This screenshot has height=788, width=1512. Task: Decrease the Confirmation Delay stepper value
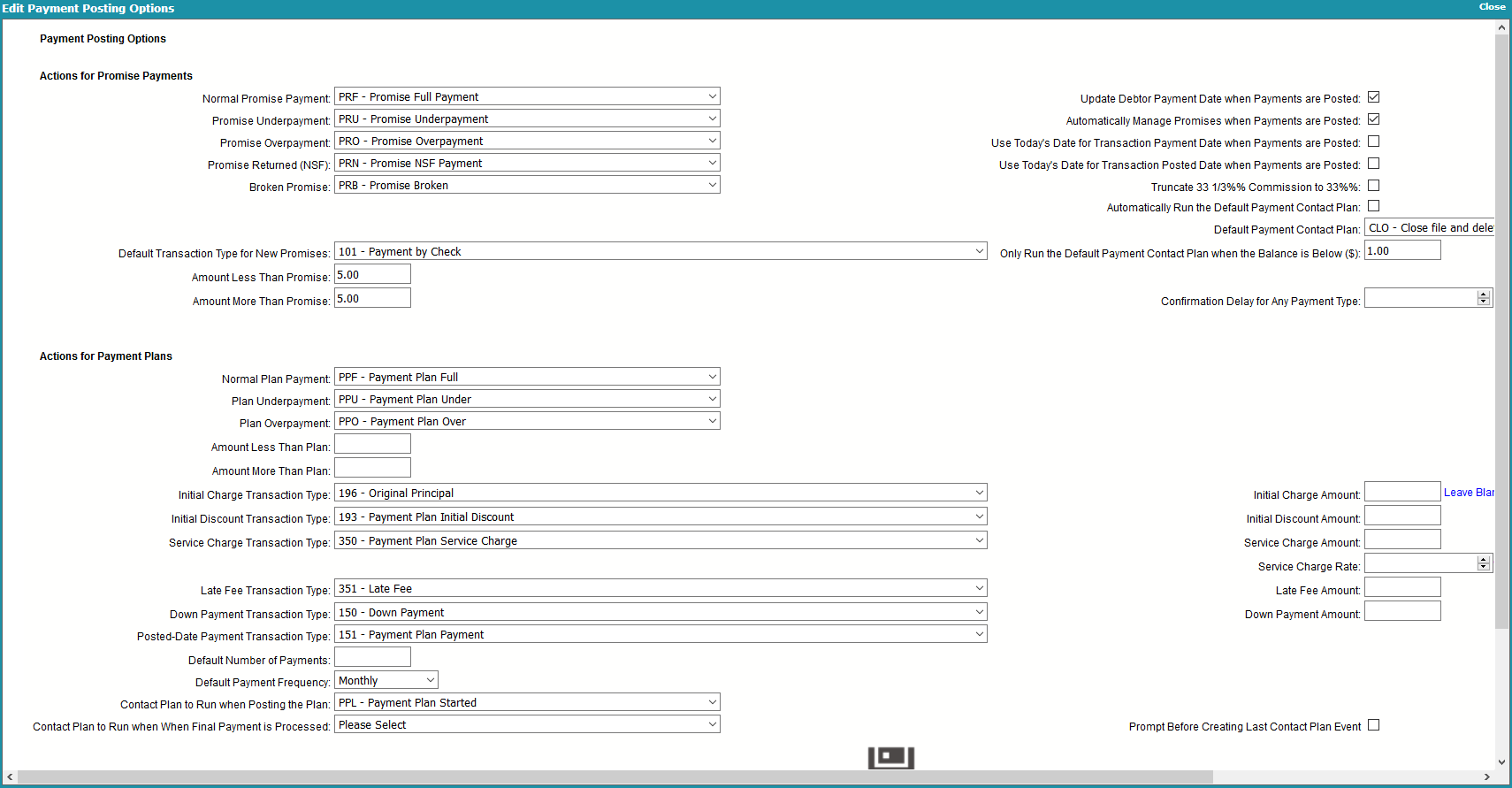click(1484, 302)
